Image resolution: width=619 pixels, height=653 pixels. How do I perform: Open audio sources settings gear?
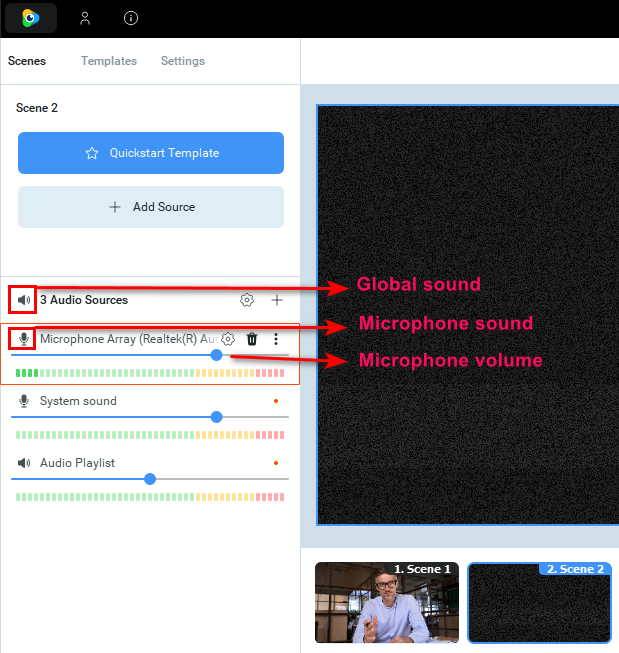pyautogui.click(x=247, y=300)
